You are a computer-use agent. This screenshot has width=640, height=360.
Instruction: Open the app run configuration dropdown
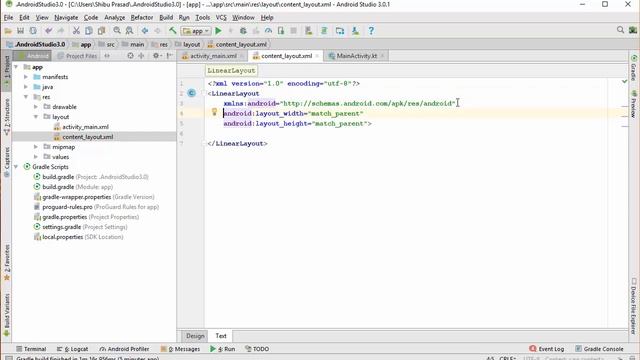point(196,31)
